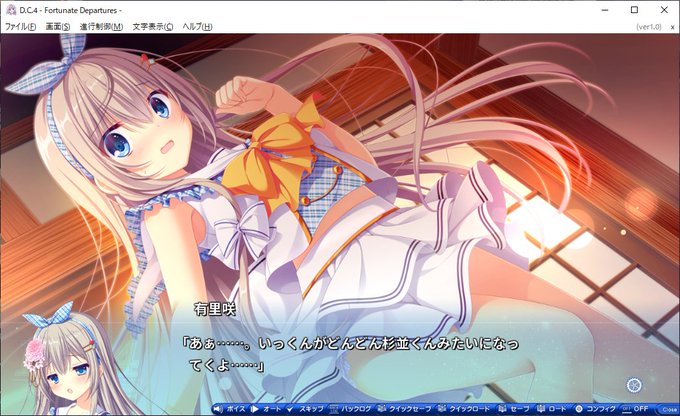Screen dimensions: 680x416
Task: Click the dialogue text line to advance
Action: coord(350,354)
